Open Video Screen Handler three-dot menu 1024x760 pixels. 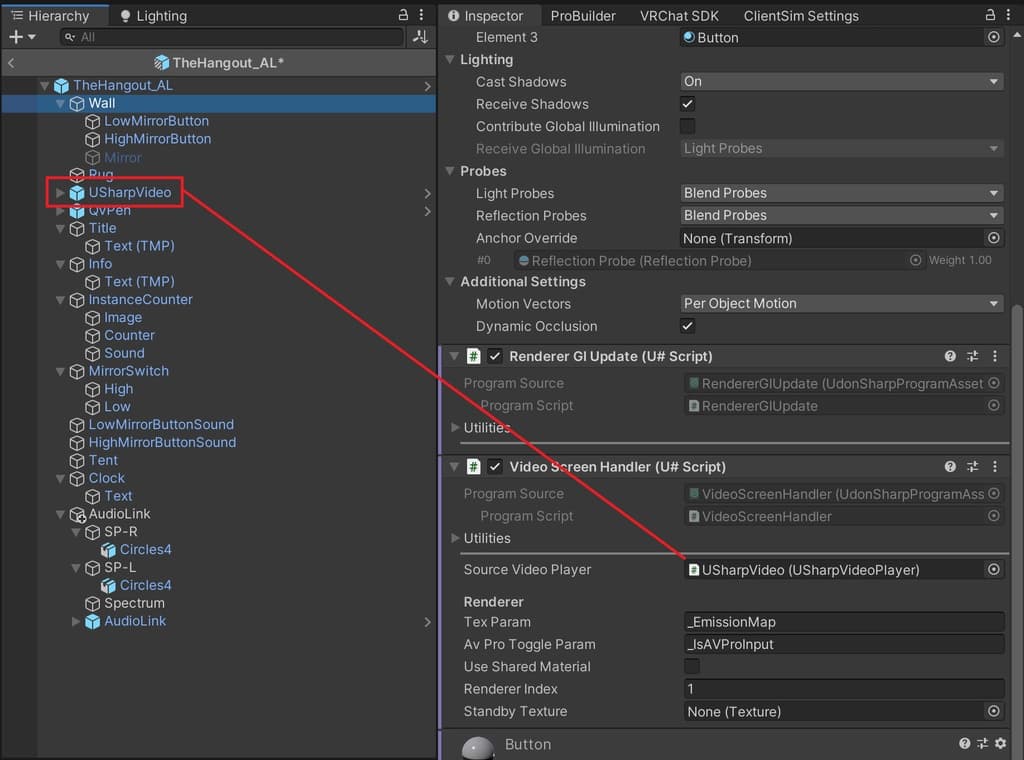click(994, 467)
